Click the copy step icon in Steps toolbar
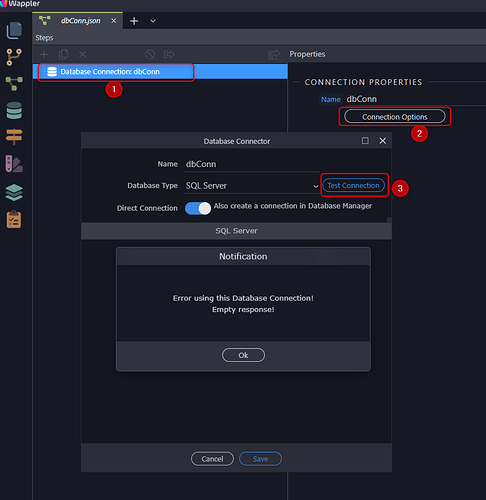486x500 pixels. [63, 54]
